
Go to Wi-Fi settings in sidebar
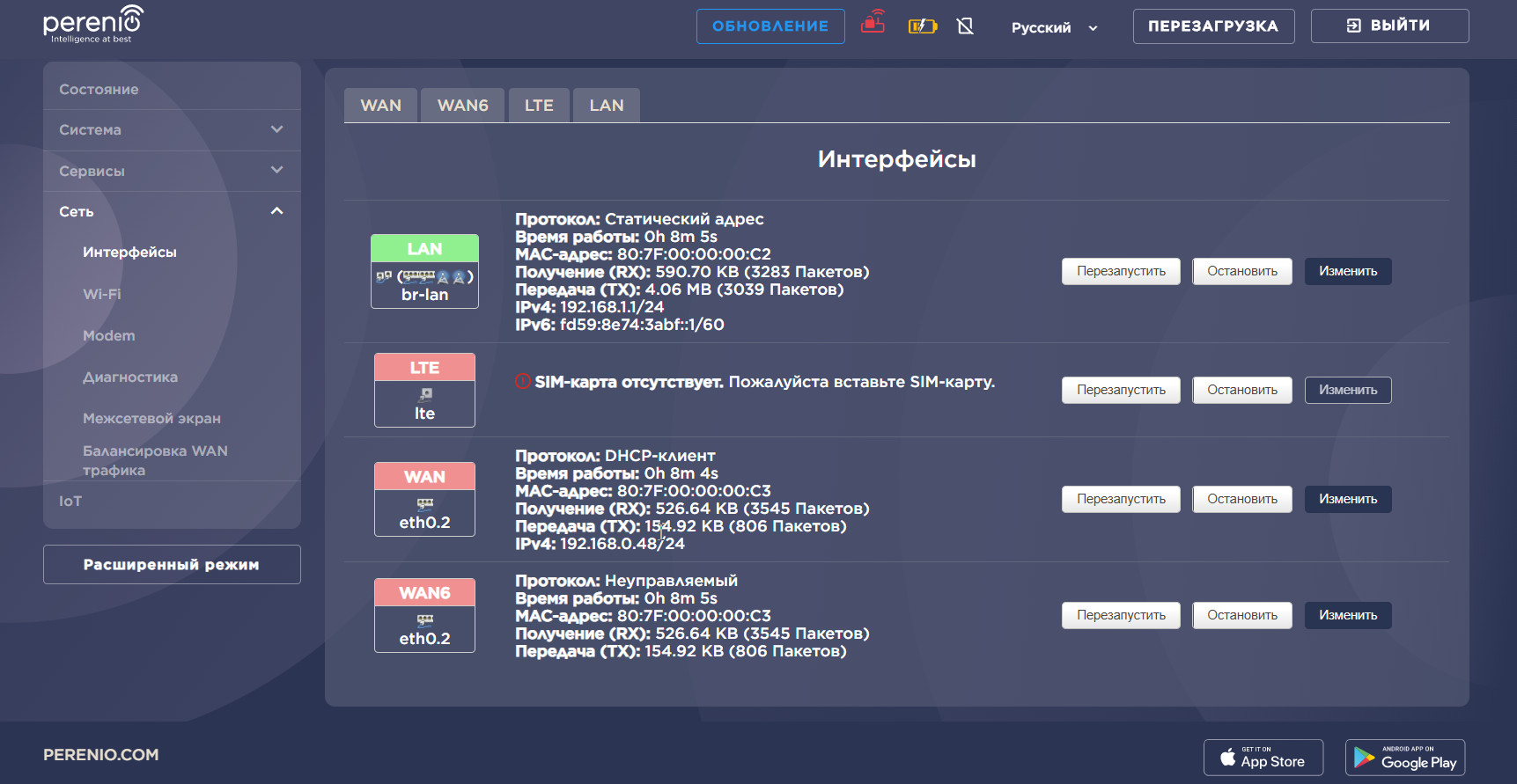[102, 294]
